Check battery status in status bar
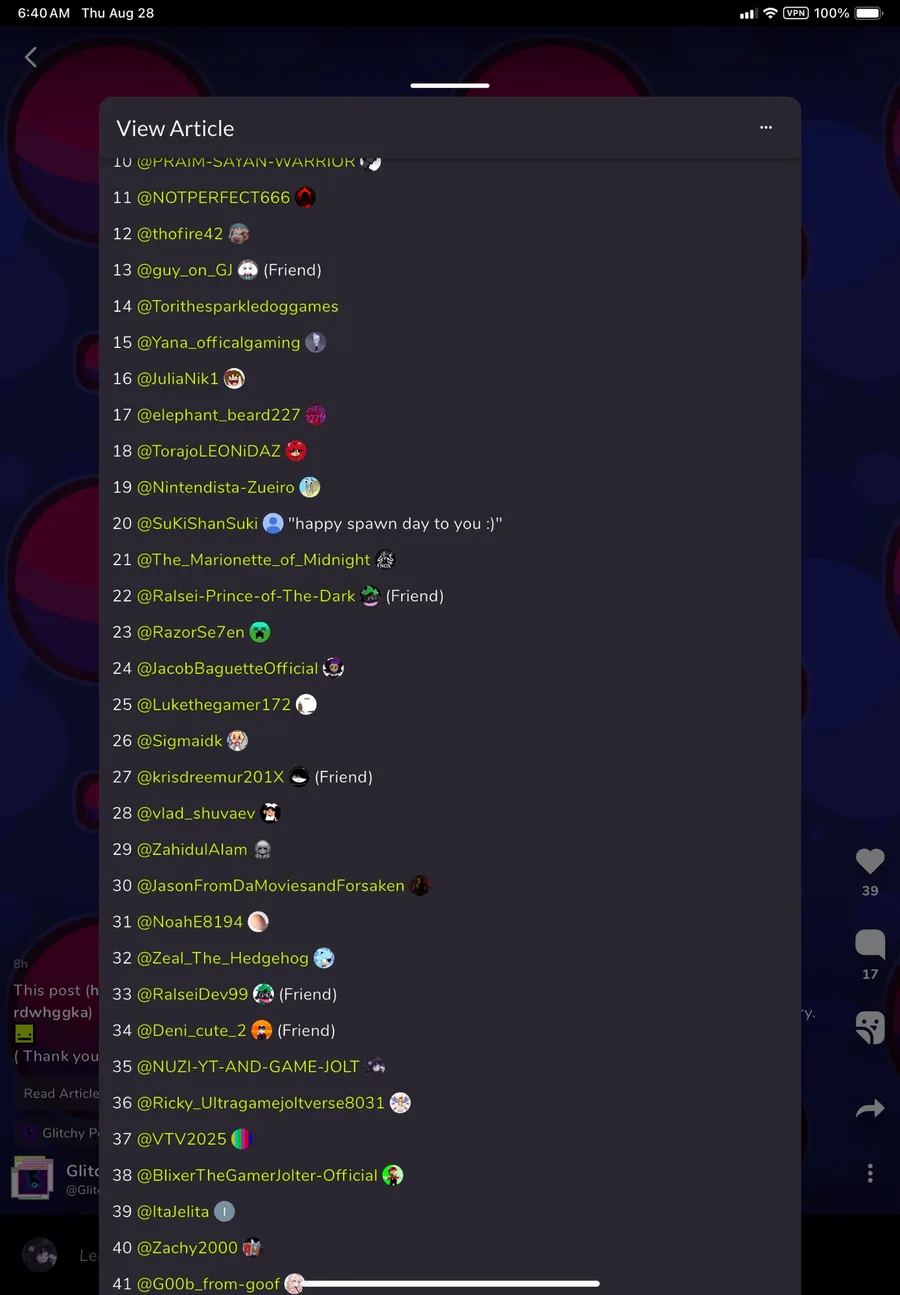Viewport: 900px width, 1295px height. click(x=869, y=13)
